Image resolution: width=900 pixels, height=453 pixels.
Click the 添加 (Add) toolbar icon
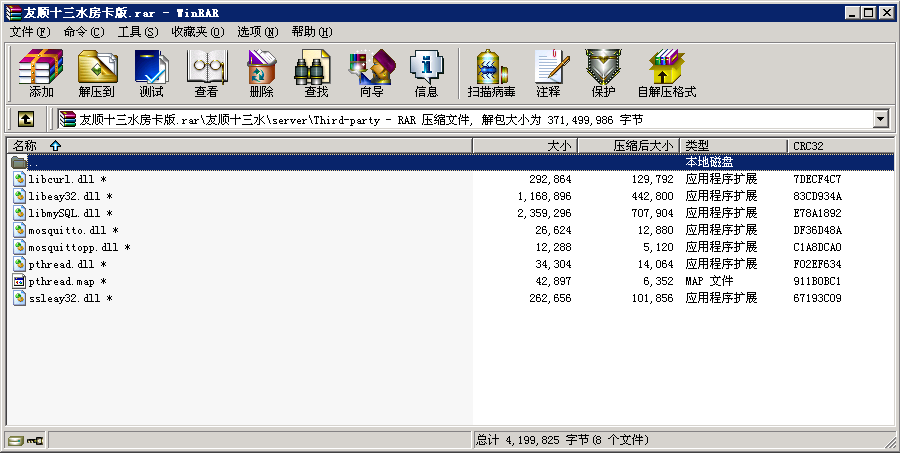coord(41,74)
